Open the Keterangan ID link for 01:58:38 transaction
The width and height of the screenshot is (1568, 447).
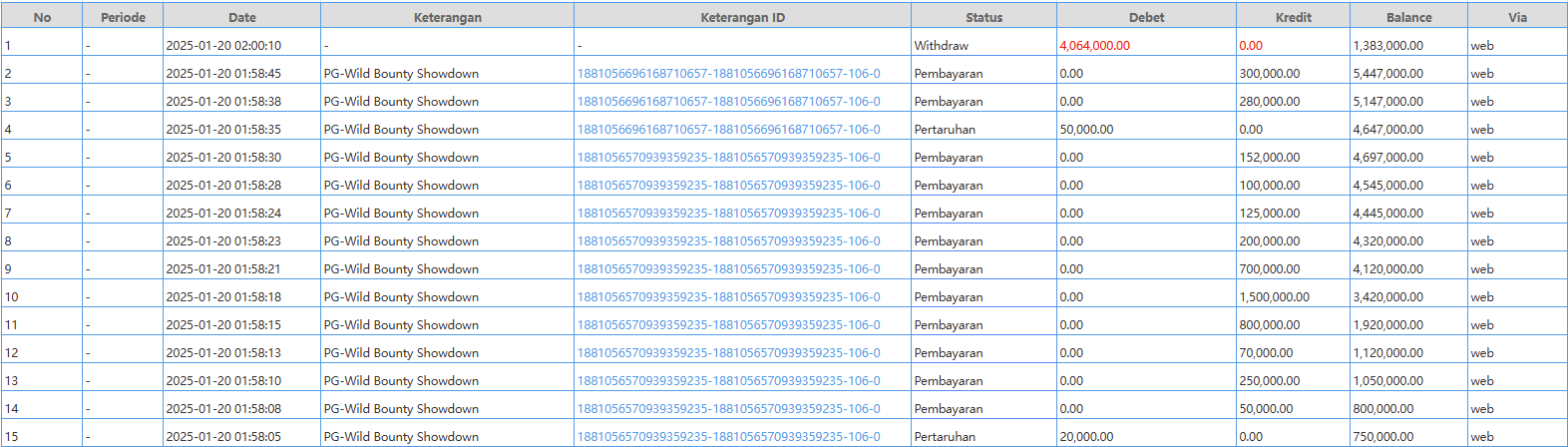pos(728,102)
